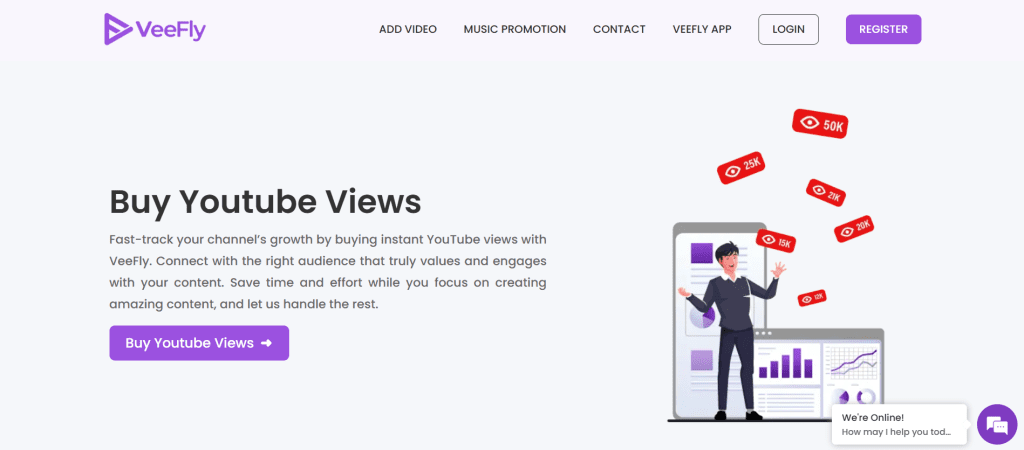The width and height of the screenshot is (1024, 450).
Task: Click the "Buy Youtube Views" heading
Action: pyautogui.click(x=265, y=202)
